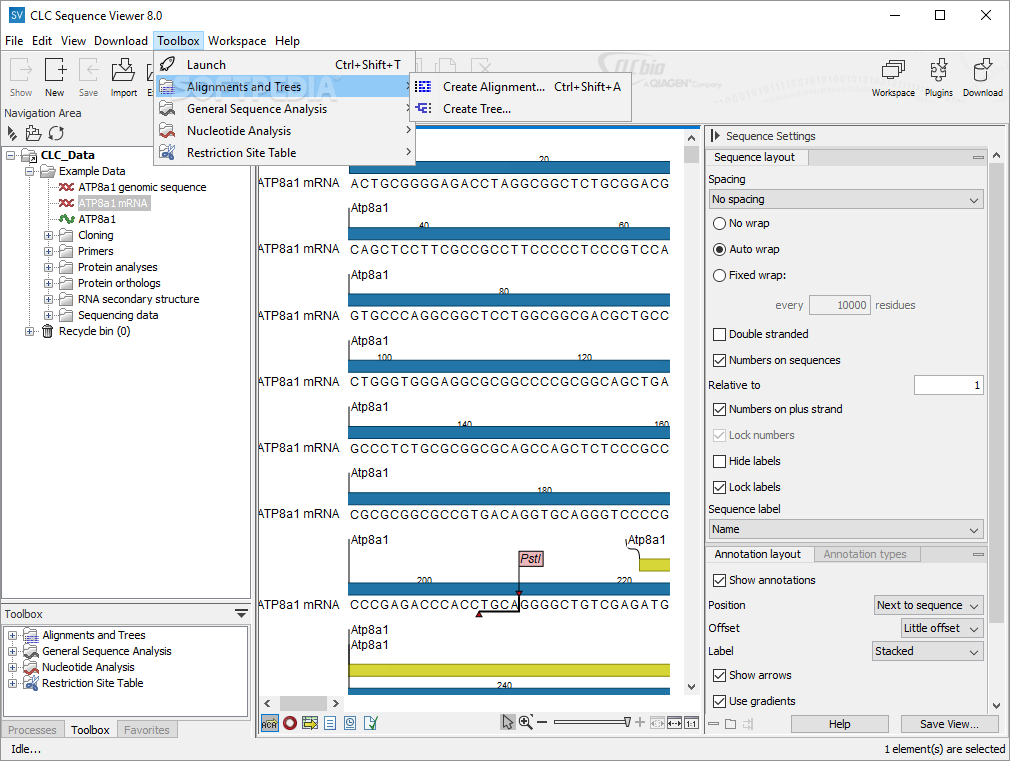Expand the Recycle bin tree node
This screenshot has height=761, width=1010.
29,331
